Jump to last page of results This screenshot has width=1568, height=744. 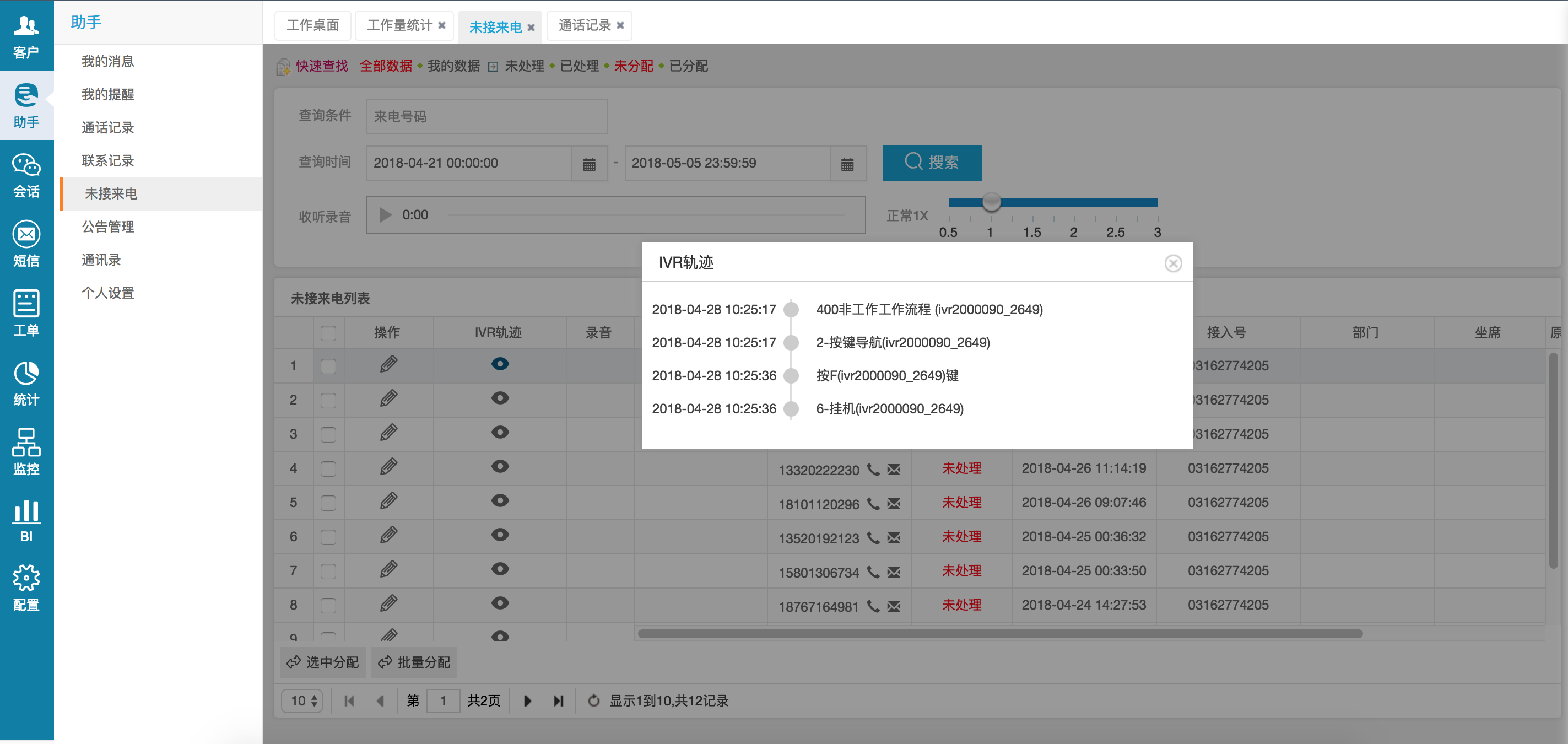(x=558, y=701)
